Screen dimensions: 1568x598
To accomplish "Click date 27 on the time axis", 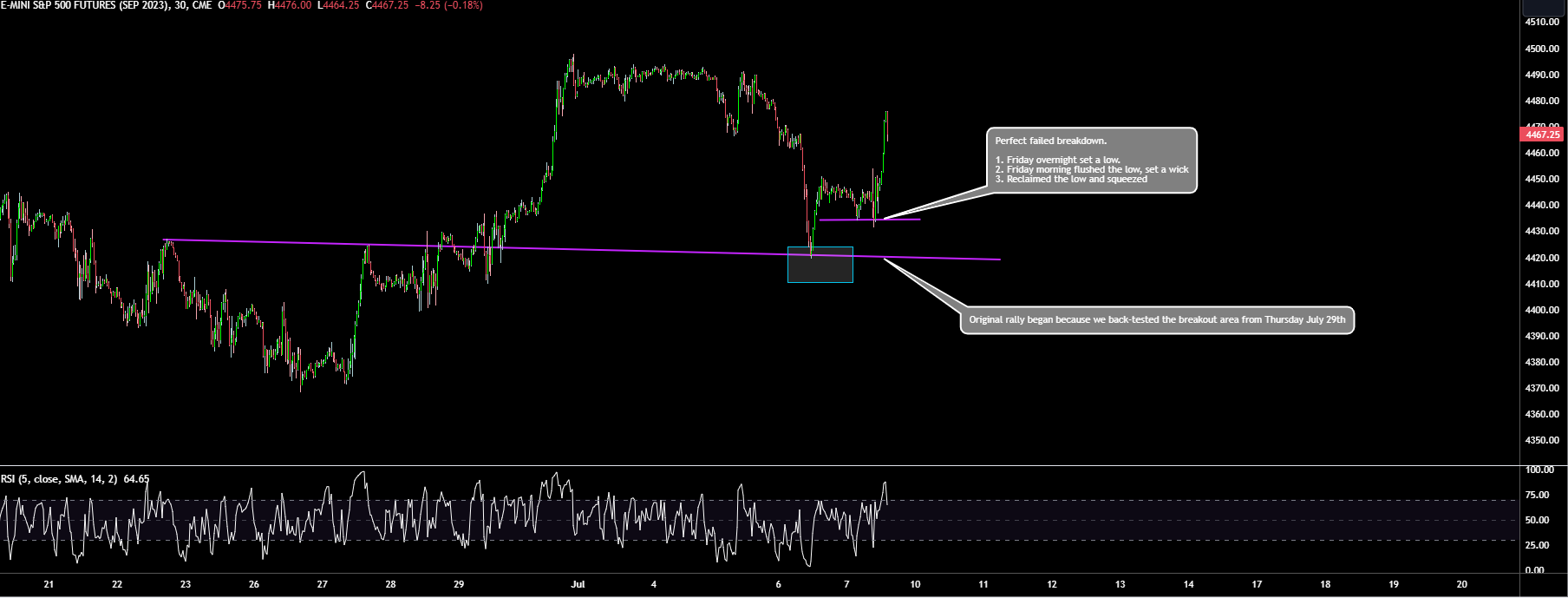I will 322,584.
